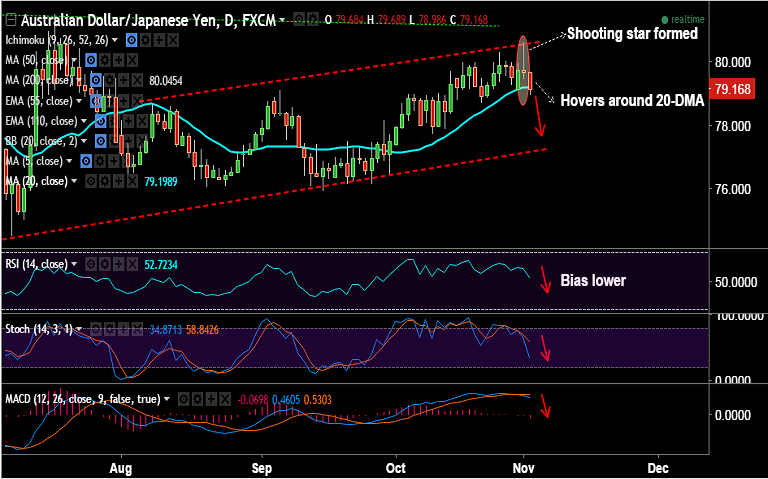Click plus icon on MA (200, close)
The image size is (768, 479).
(123, 80)
